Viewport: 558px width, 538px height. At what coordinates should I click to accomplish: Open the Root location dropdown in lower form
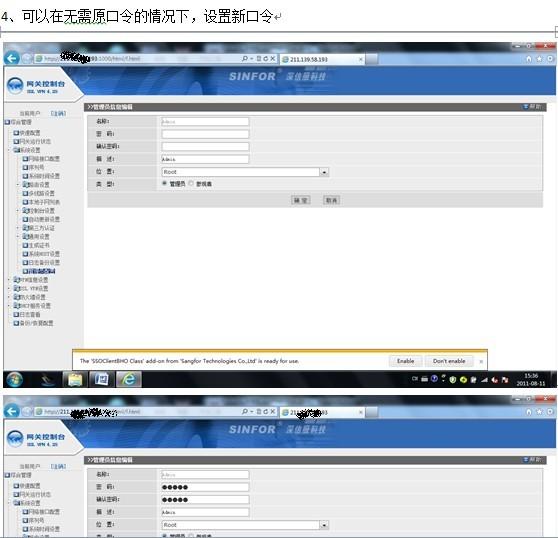point(324,525)
